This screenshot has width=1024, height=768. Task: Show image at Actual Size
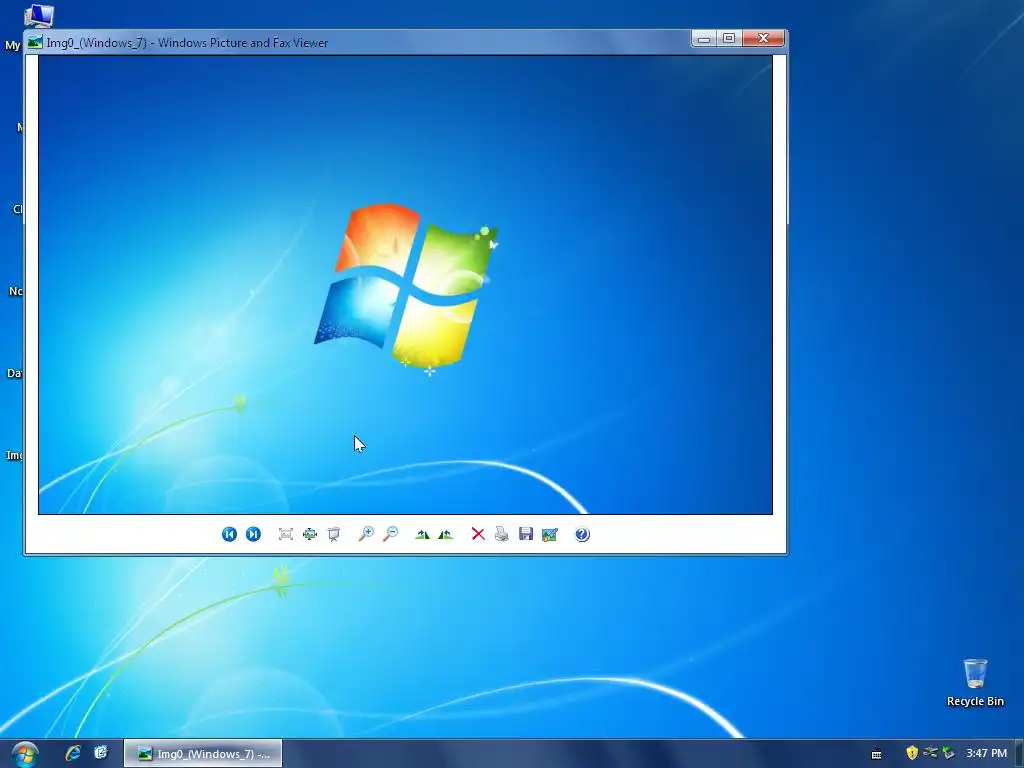point(310,534)
